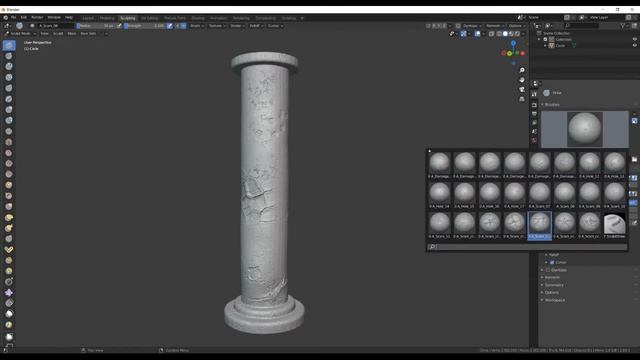
Task: Open the Render properties tab
Action: pos(534,105)
